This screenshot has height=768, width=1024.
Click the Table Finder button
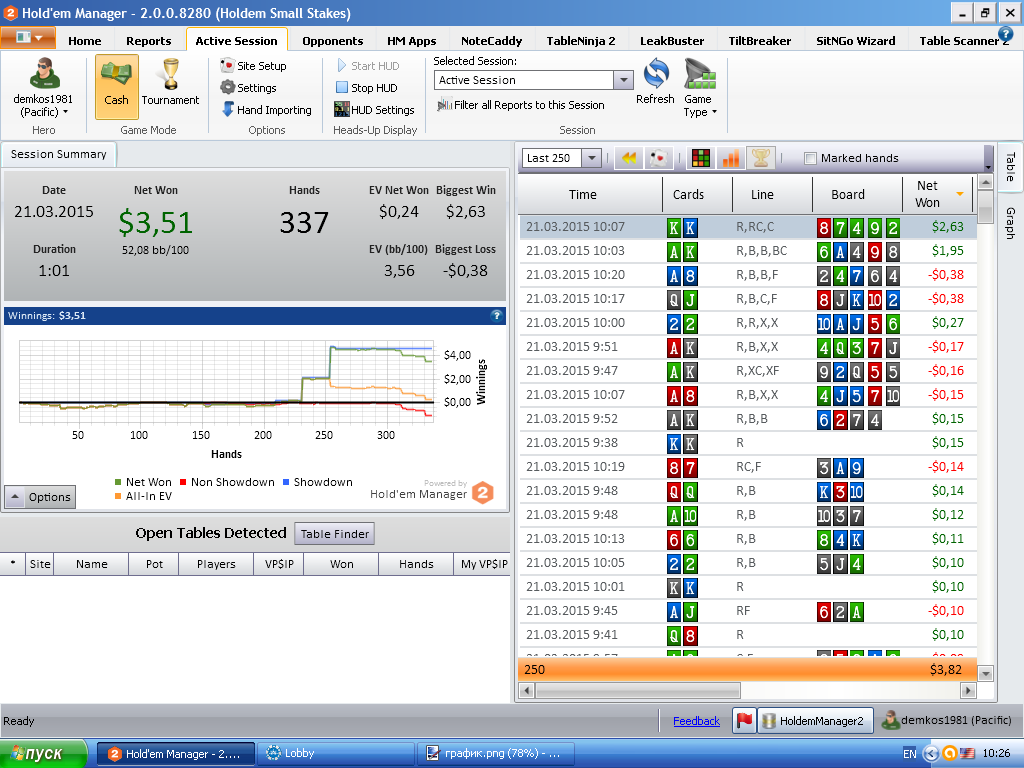[x=334, y=534]
